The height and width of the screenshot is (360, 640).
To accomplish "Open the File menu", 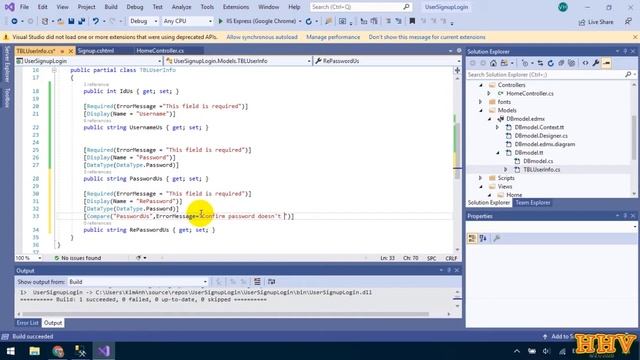I will tap(24, 7).
